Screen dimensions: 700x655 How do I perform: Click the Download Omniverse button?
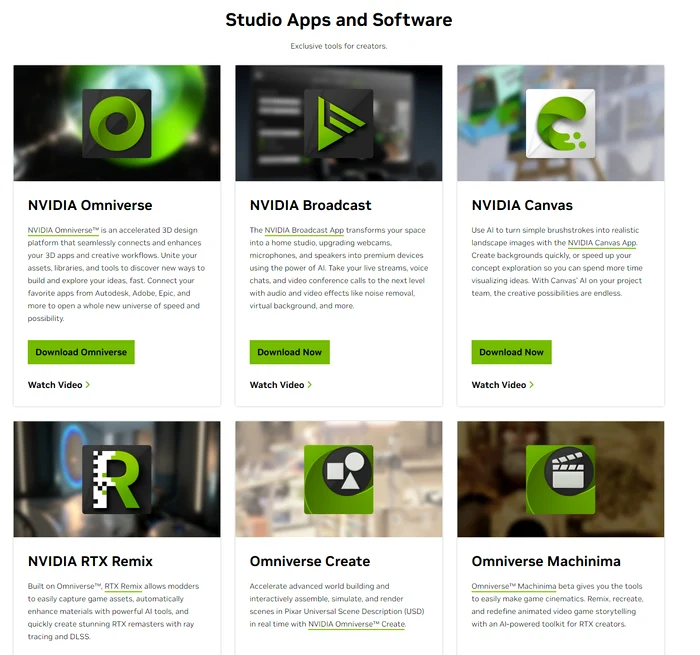(81, 352)
